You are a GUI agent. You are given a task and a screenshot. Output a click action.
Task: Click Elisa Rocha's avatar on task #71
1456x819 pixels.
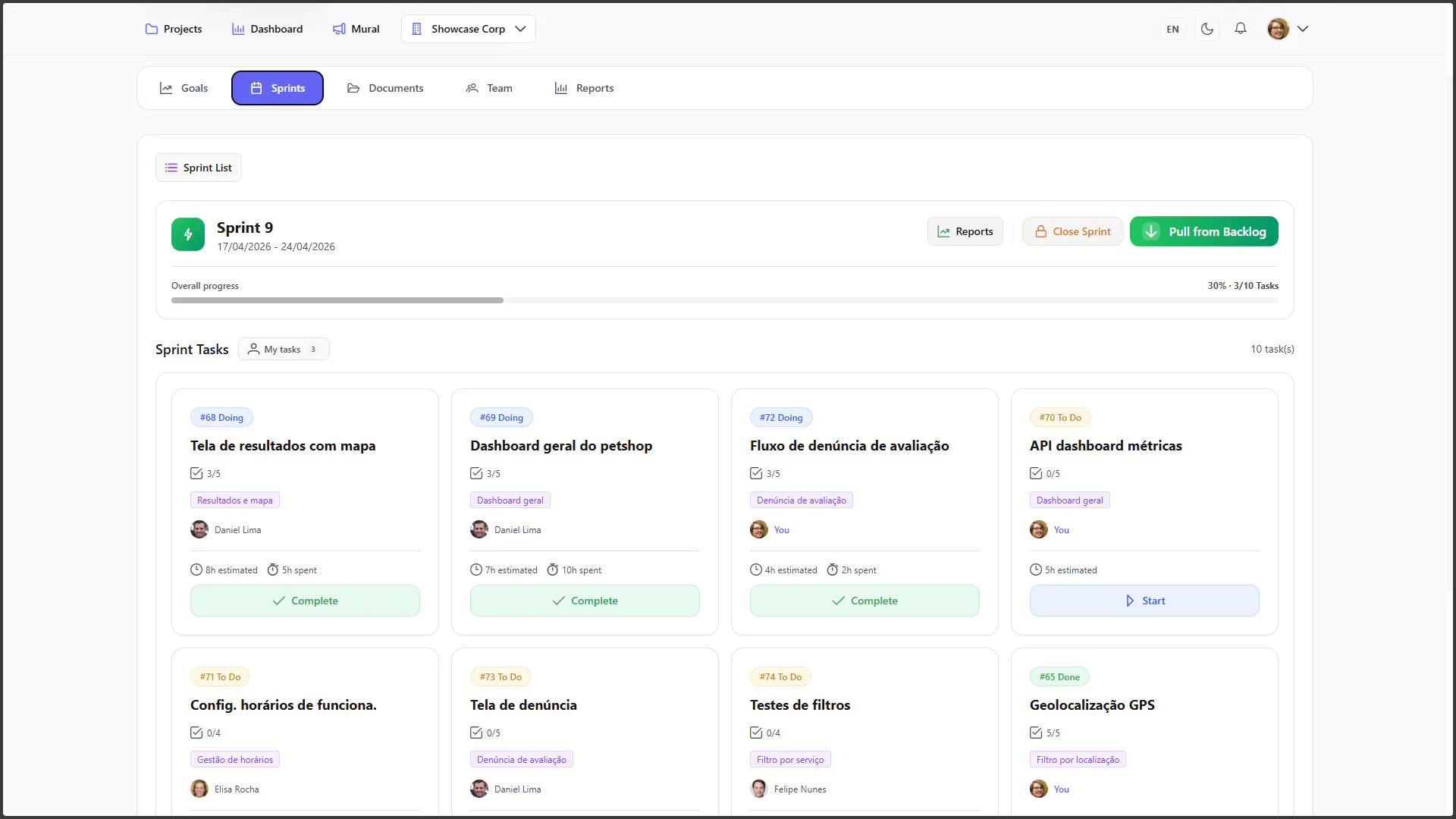199,789
